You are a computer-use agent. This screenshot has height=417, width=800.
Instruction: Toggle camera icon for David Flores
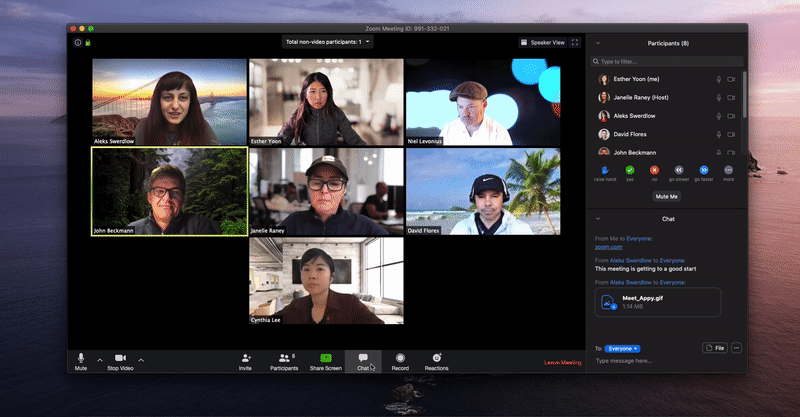(x=731, y=134)
